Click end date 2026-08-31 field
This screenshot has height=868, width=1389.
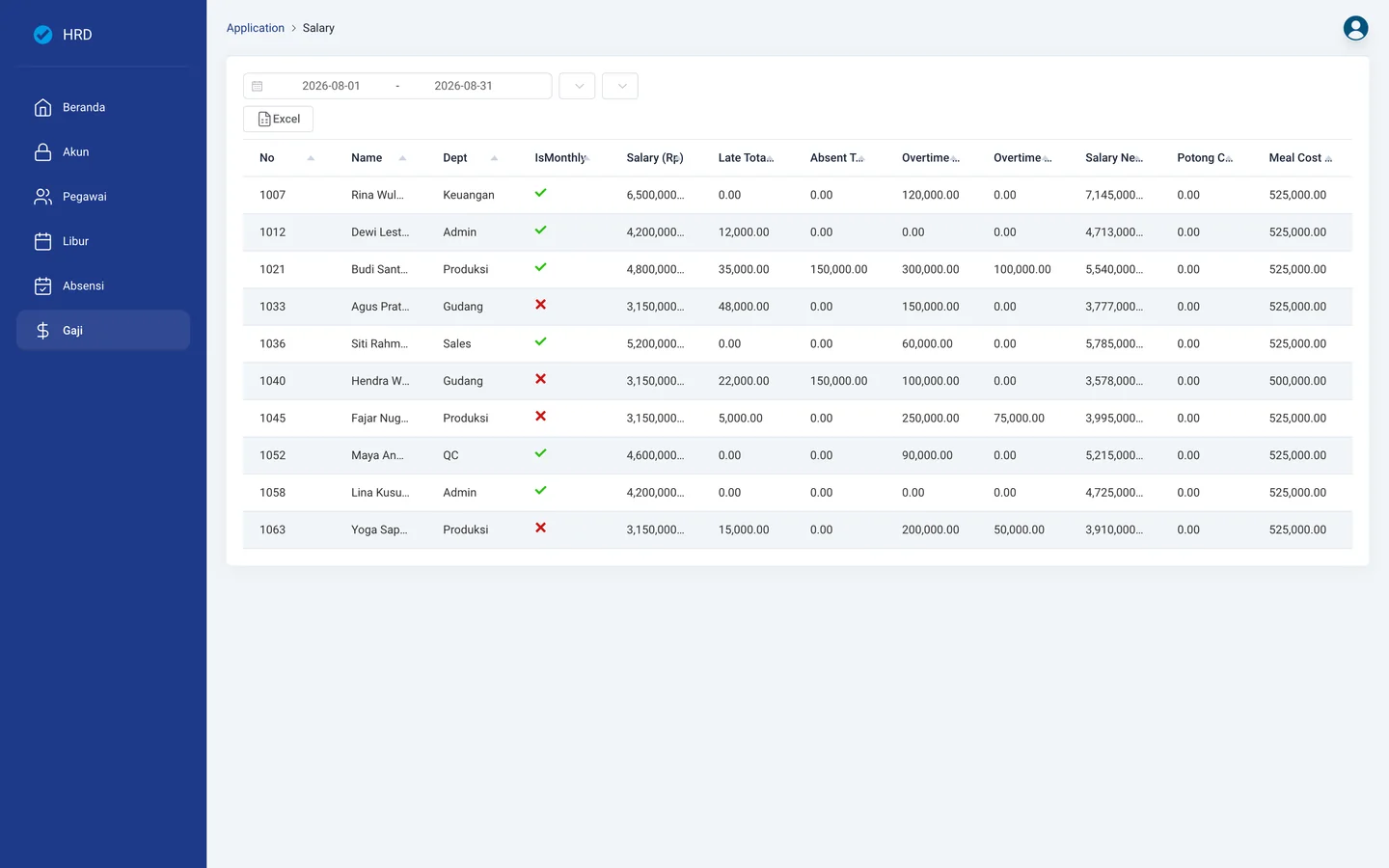(463, 86)
